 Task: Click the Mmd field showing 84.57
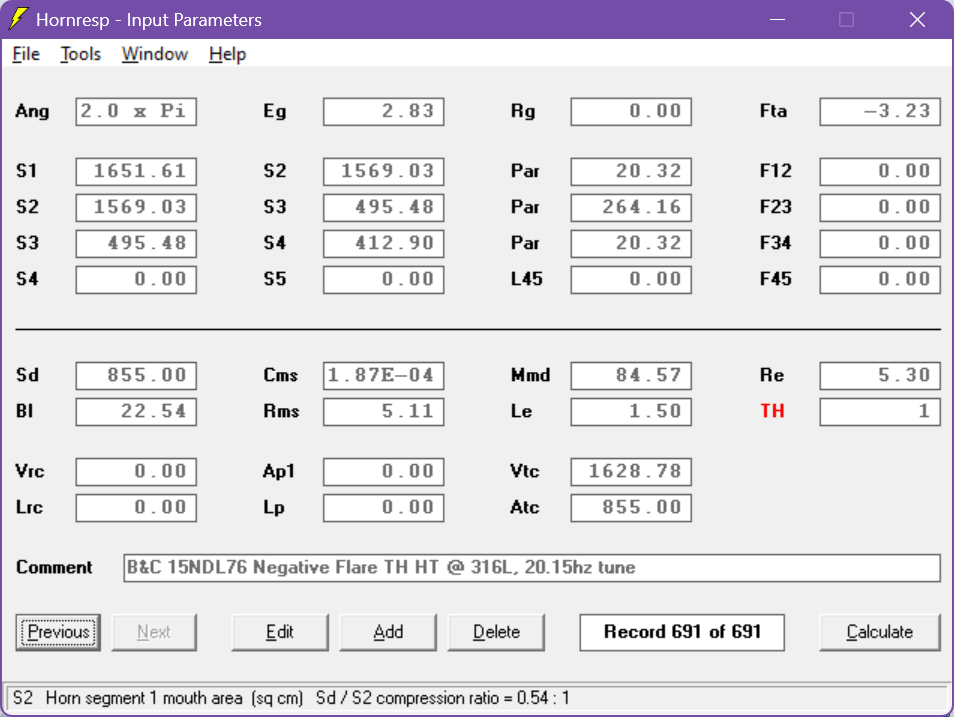631,376
